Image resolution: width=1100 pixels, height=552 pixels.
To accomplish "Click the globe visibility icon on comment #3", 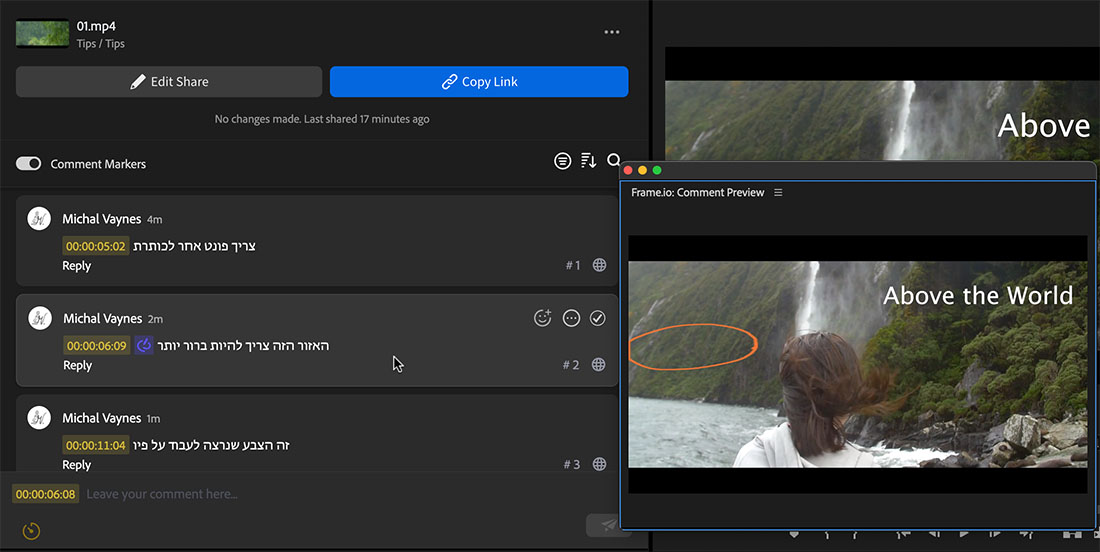I will [599, 464].
